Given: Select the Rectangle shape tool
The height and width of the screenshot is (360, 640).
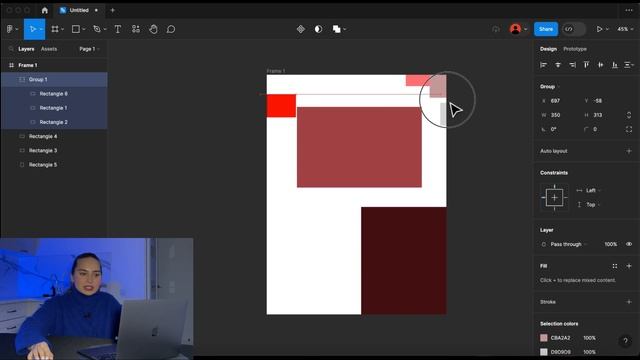Looking at the screenshot, I should pos(76,29).
